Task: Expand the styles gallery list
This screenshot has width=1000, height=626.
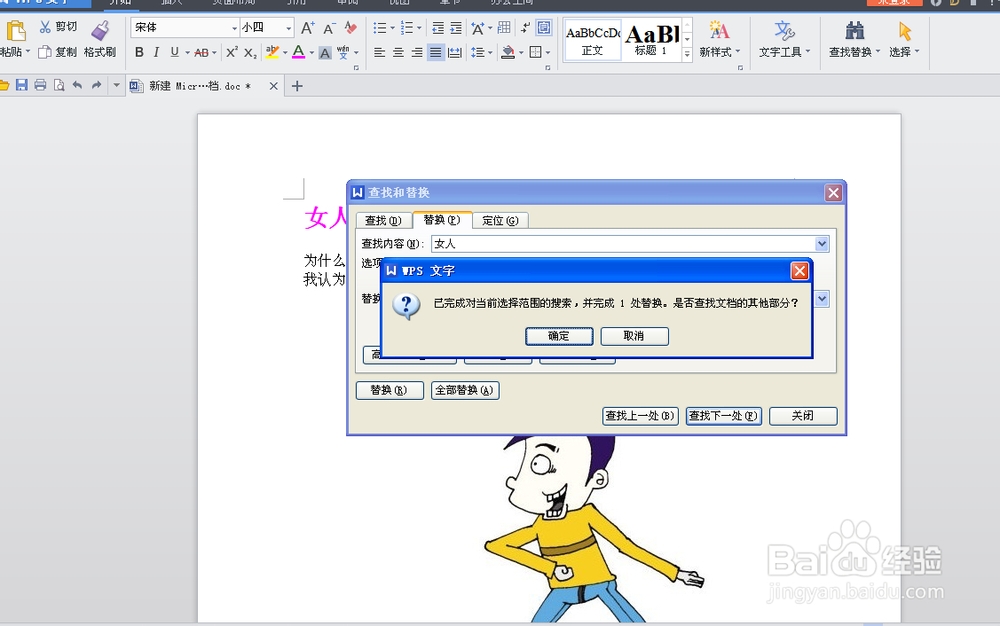Action: [x=687, y=55]
